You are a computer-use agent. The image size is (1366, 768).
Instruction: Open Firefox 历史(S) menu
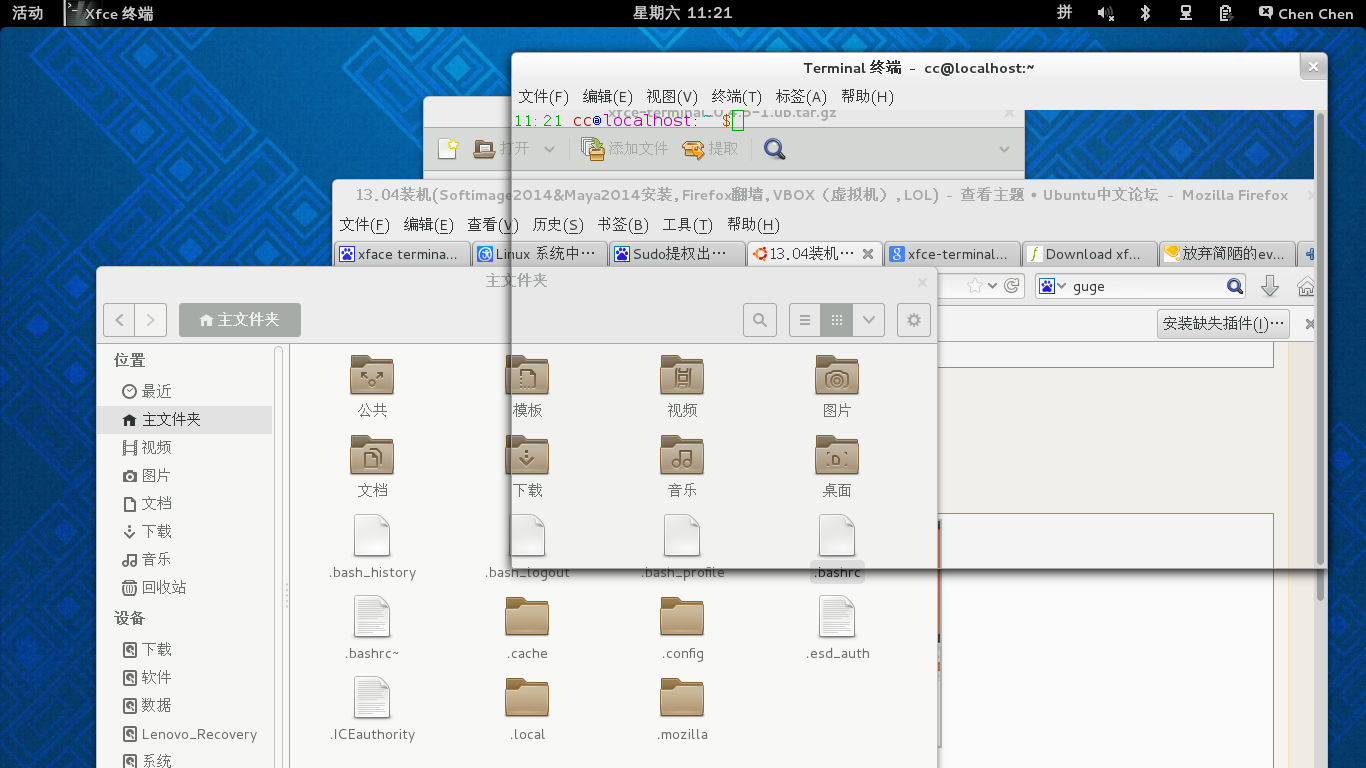point(557,224)
